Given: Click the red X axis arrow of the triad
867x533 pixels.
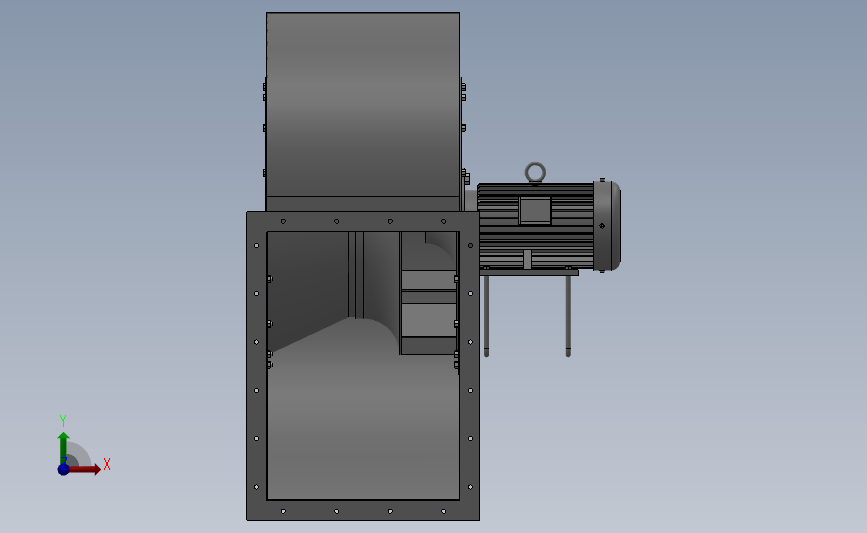Looking at the screenshot, I should [84, 469].
